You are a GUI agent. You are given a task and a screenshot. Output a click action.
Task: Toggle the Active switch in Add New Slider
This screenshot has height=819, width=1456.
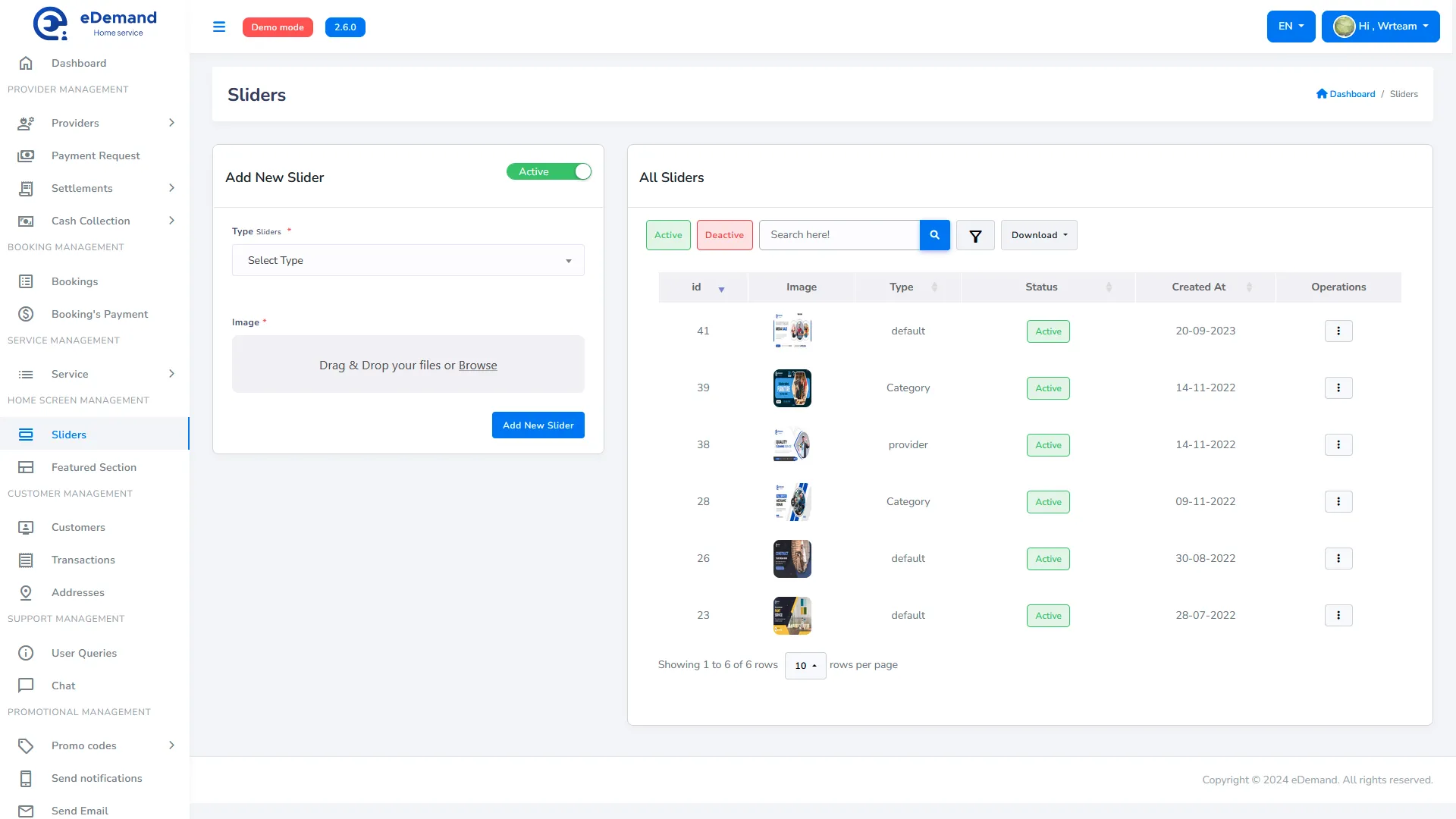[549, 171]
